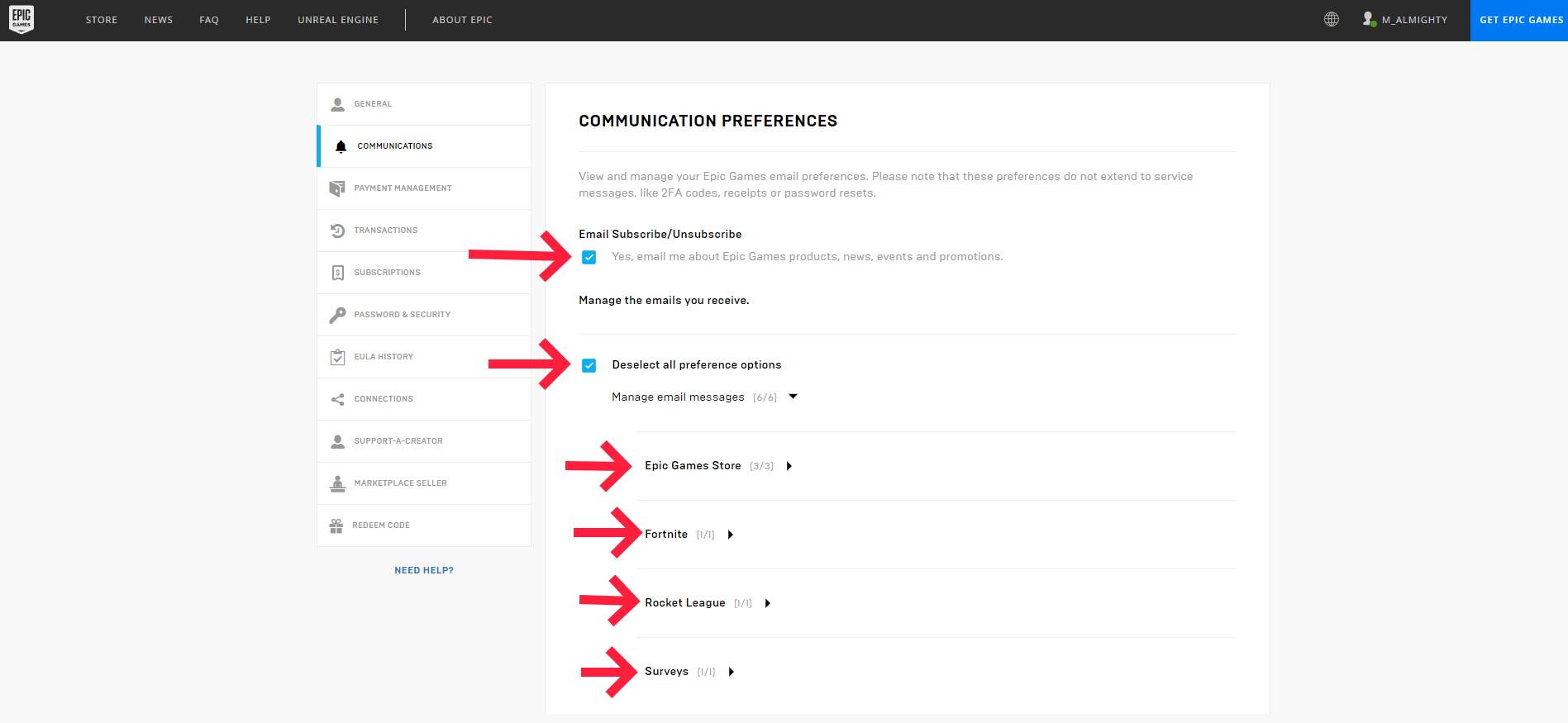Click the gift icon for Redeem Code
The width and height of the screenshot is (1568, 723).
click(336, 526)
